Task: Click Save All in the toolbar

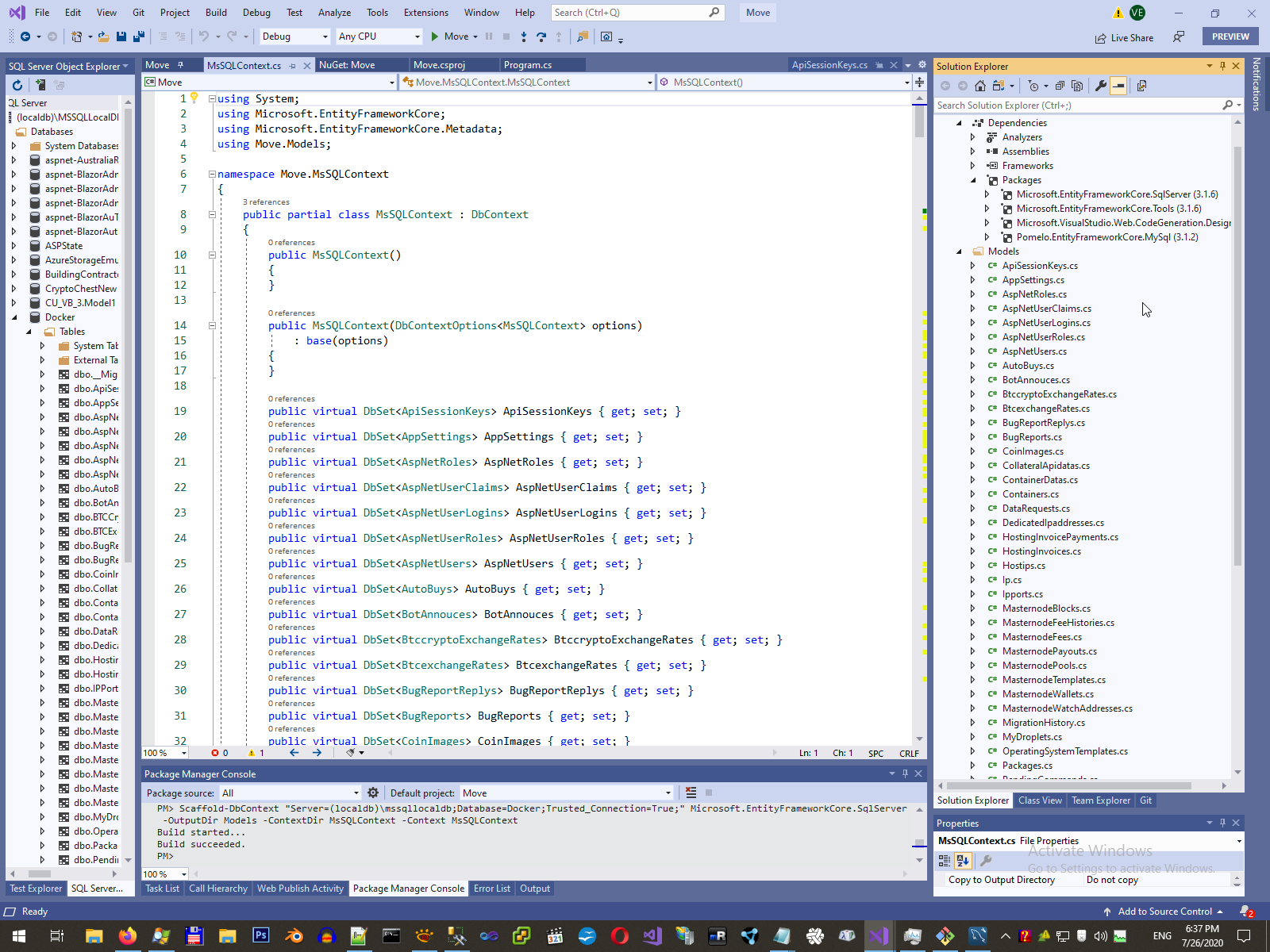Action: (139, 36)
